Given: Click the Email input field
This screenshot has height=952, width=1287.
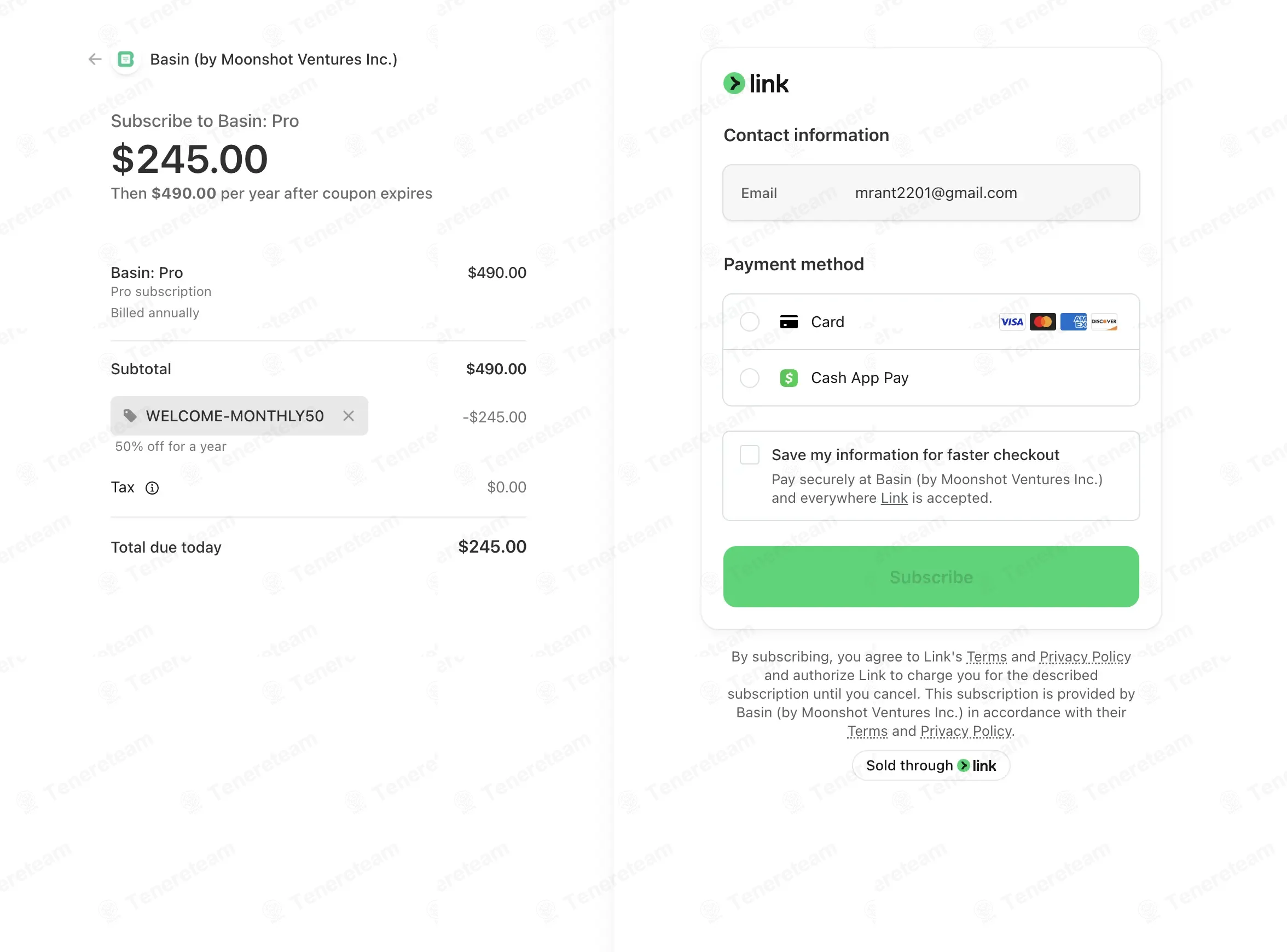Looking at the screenshot, I should click(931, 193).
